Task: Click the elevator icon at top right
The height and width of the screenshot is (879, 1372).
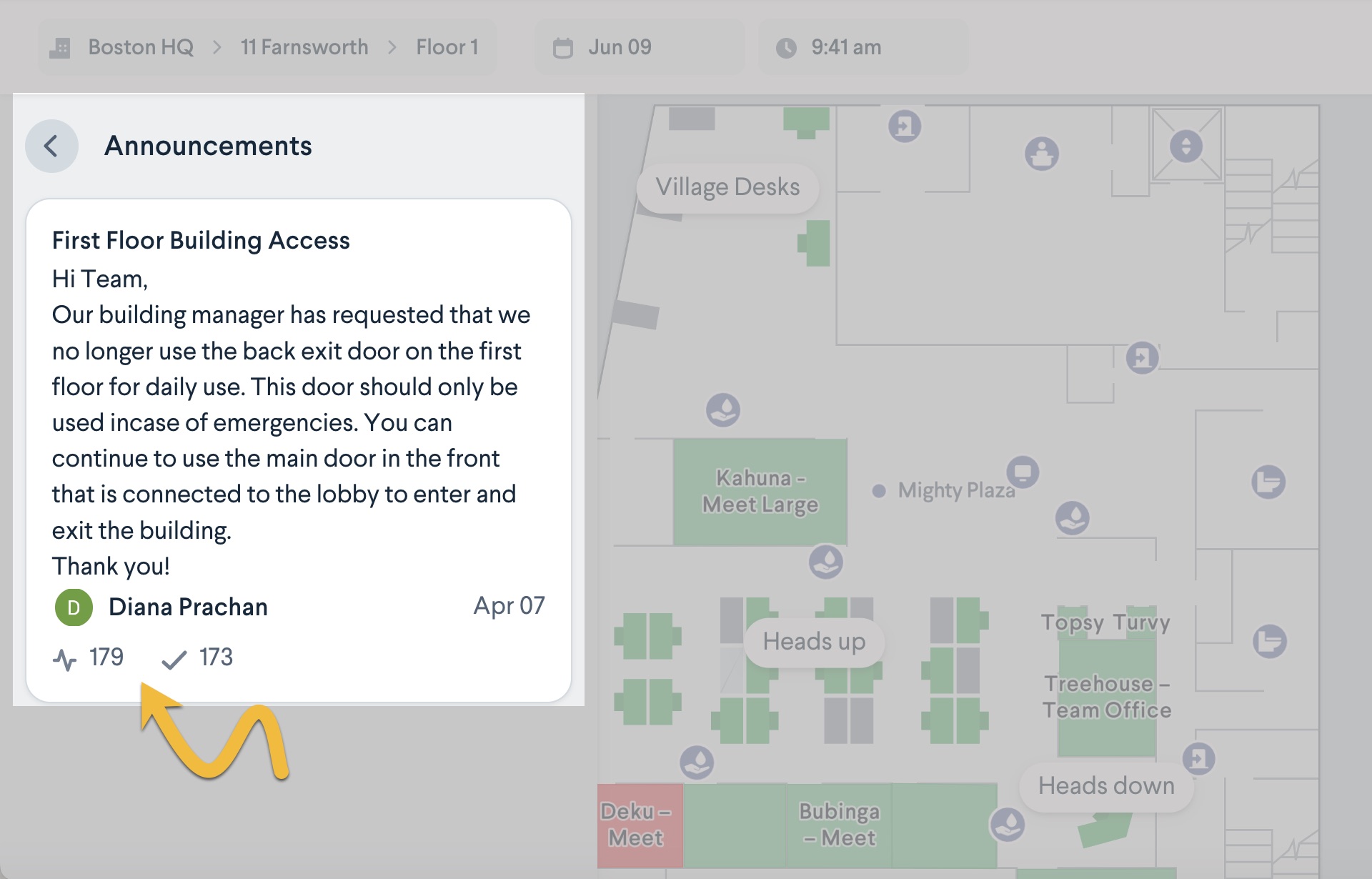Action: [x=1186, y=146]
